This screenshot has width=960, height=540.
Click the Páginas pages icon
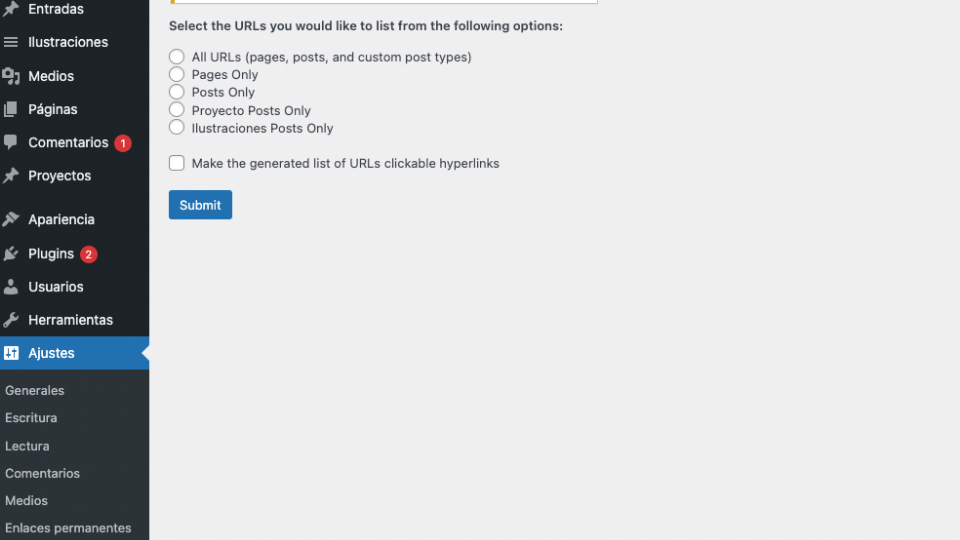[10, 109]
